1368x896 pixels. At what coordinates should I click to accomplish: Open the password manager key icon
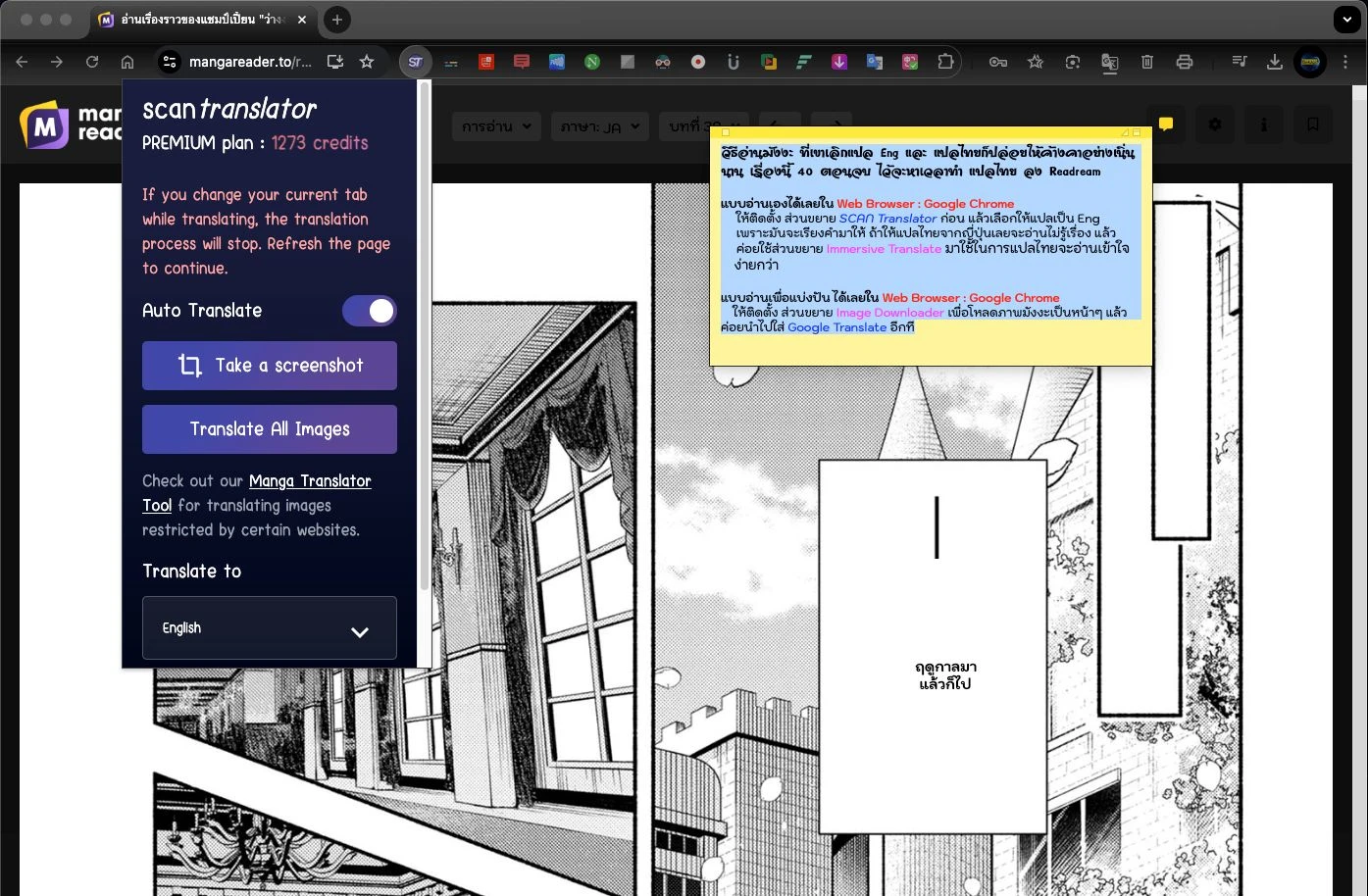pos(998,62)
